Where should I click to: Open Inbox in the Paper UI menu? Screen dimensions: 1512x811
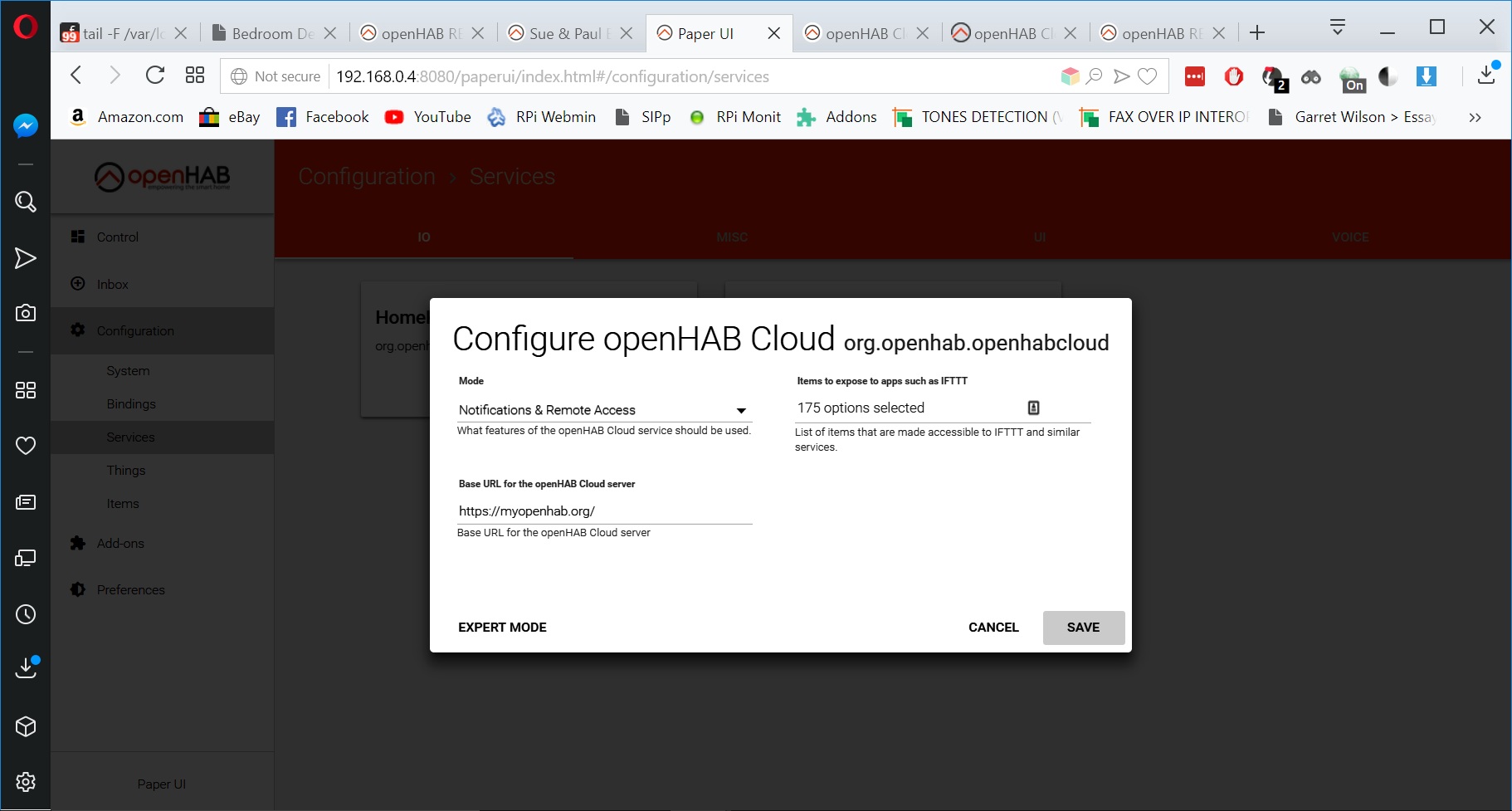(162, 284)
